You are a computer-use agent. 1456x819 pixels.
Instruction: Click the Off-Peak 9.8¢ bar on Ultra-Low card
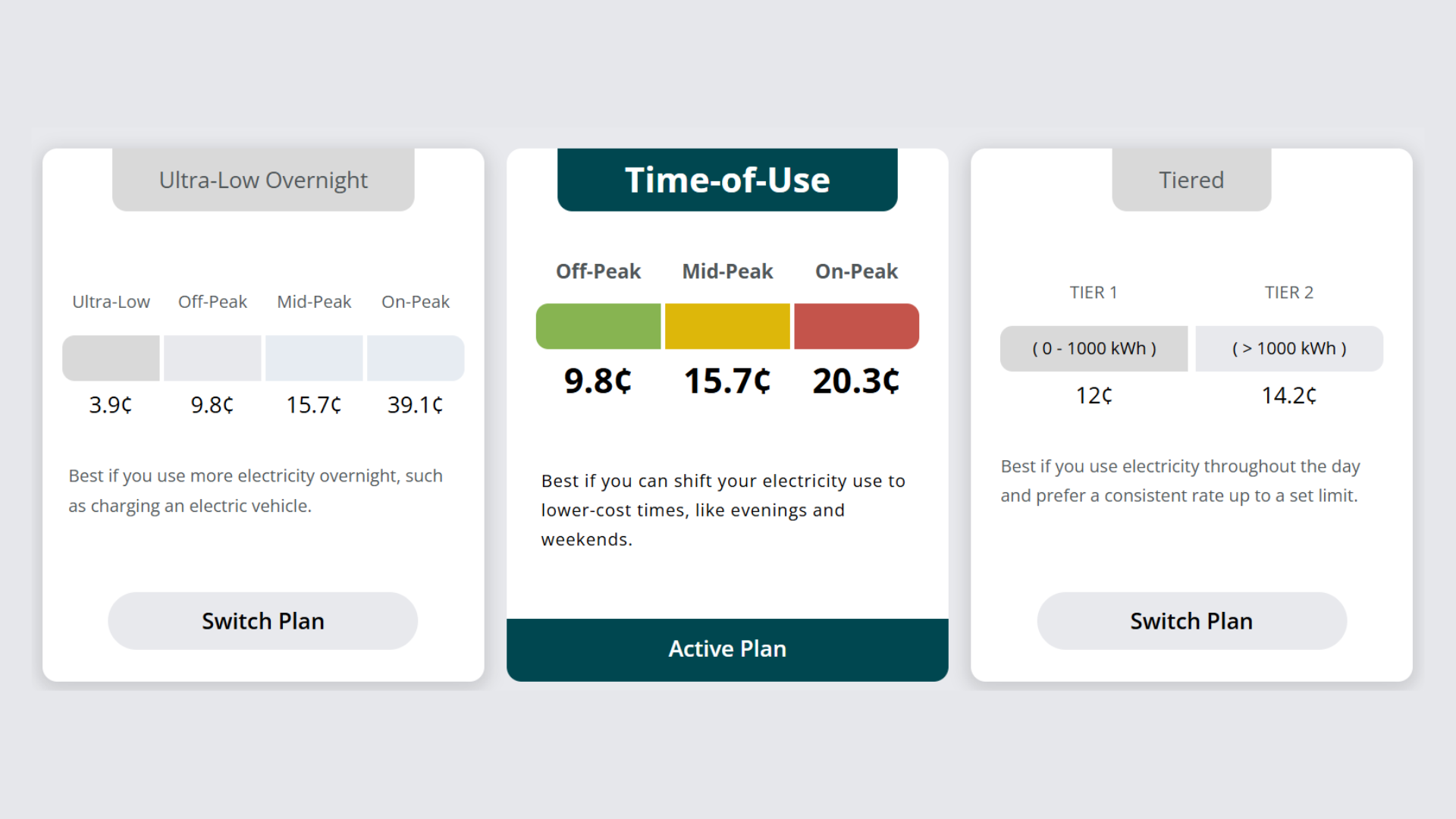coord(212,357)
